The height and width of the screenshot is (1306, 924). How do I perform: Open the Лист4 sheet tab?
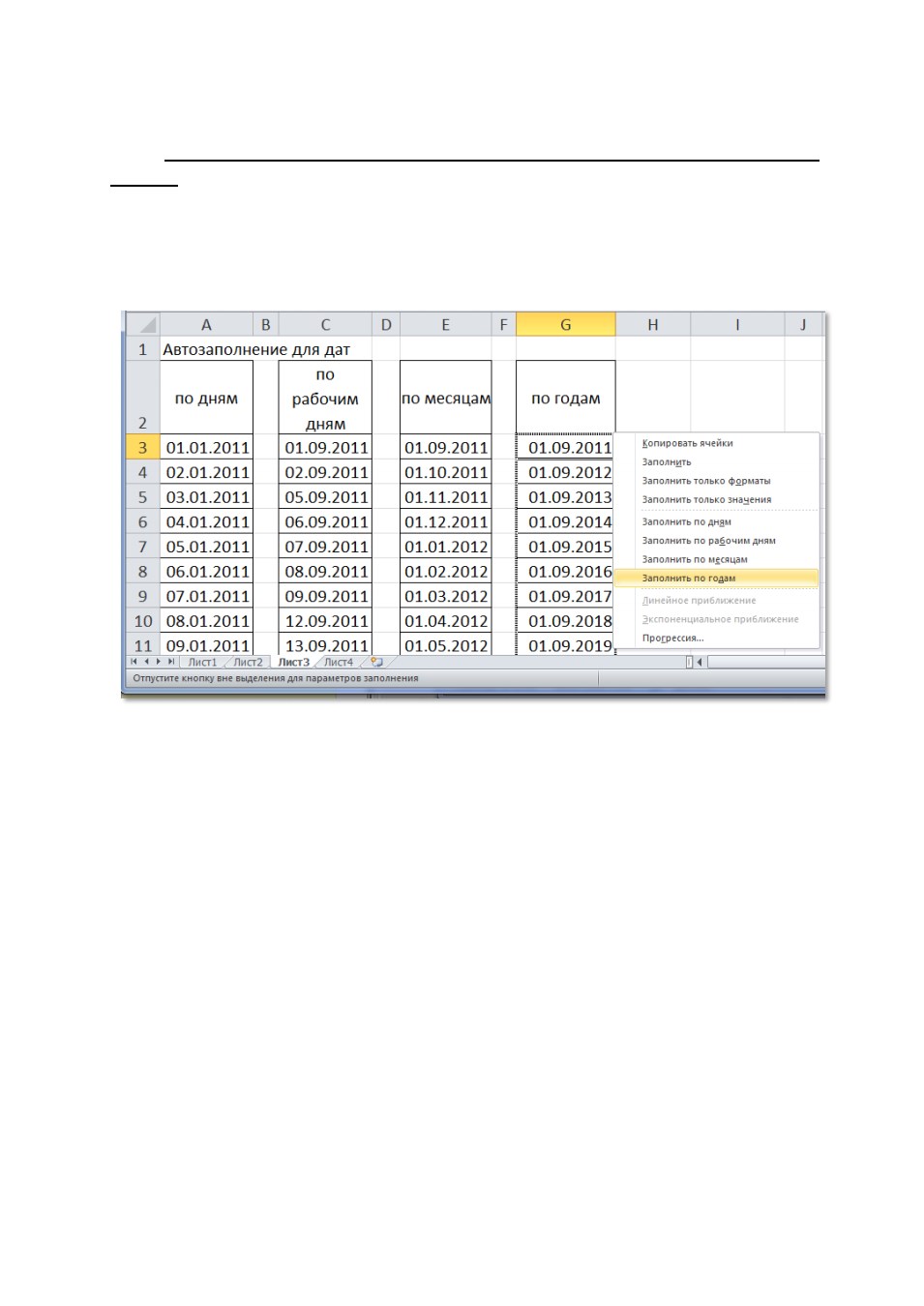tap(339, 663)
